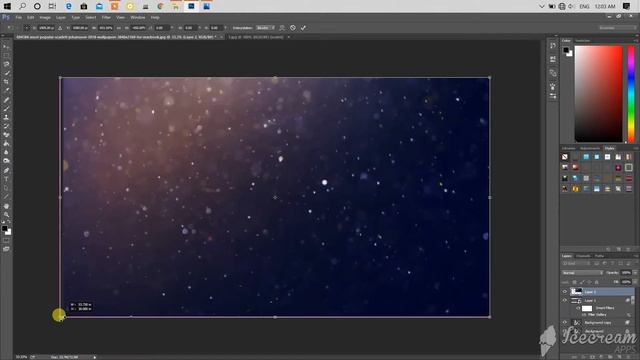The width and height of the screenshot is (640, 360).
Task: Switch to the Paths tab
Action: 599,256
